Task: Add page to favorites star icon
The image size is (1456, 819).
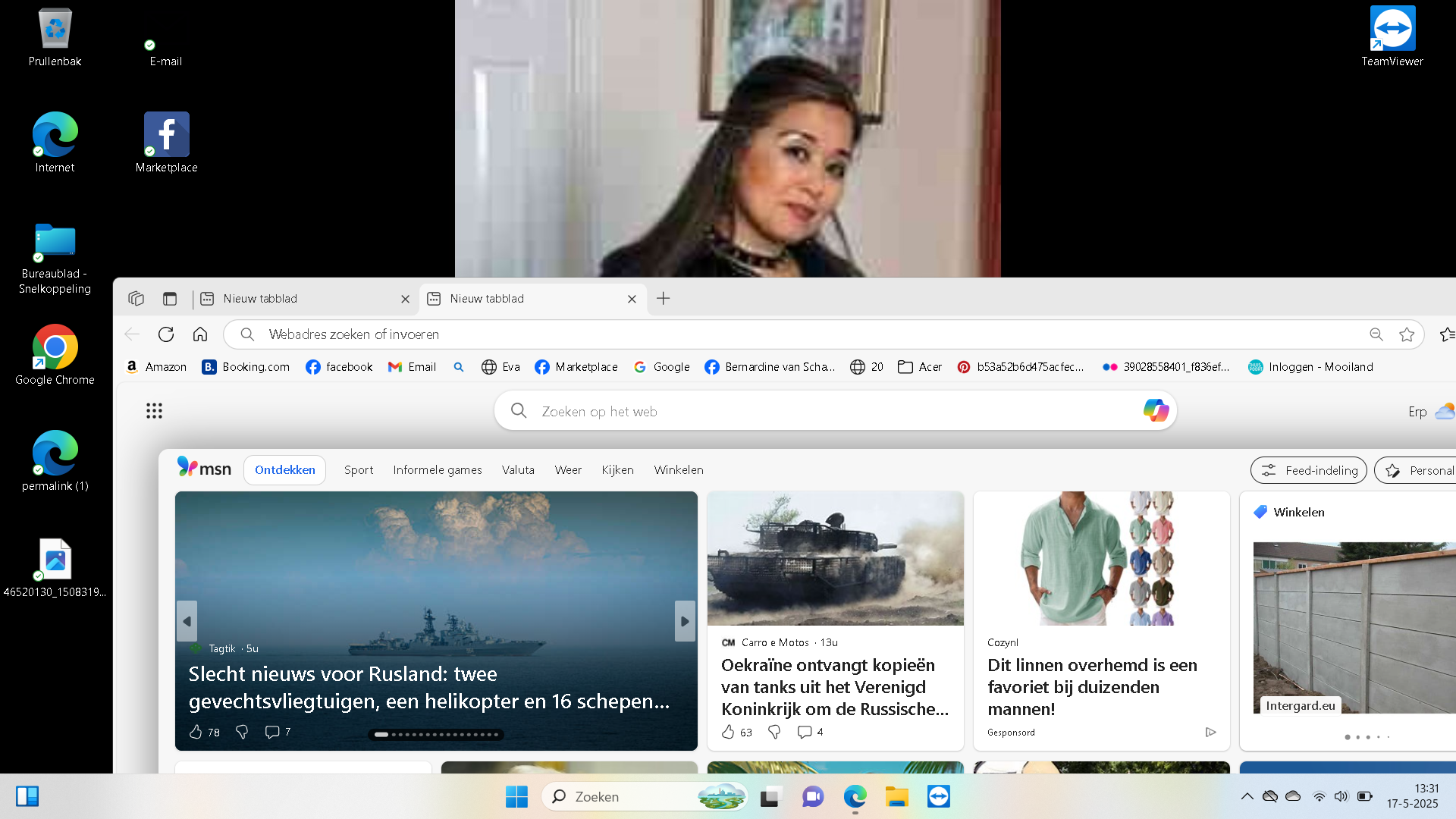Action: [1407, 334]
